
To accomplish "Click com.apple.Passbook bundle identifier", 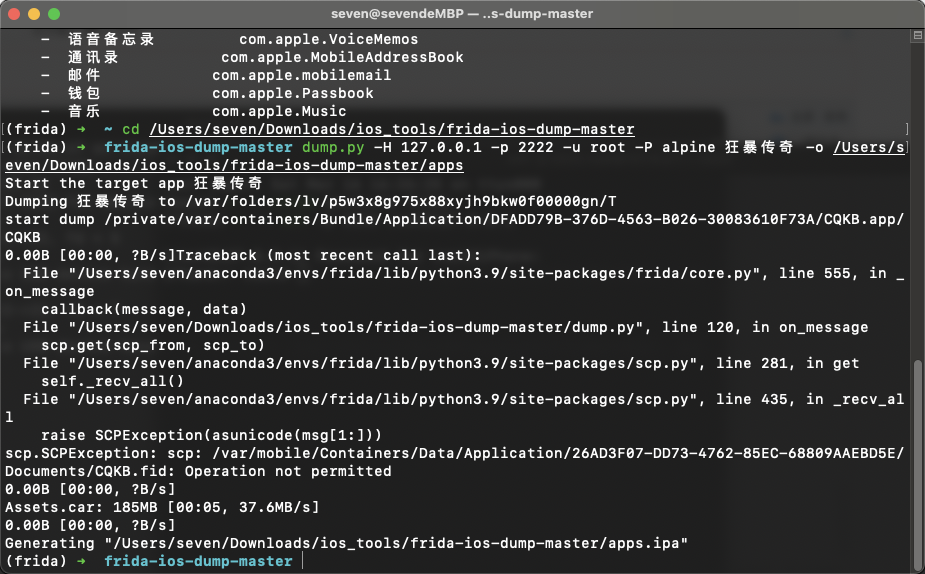I will pos(293,93).
